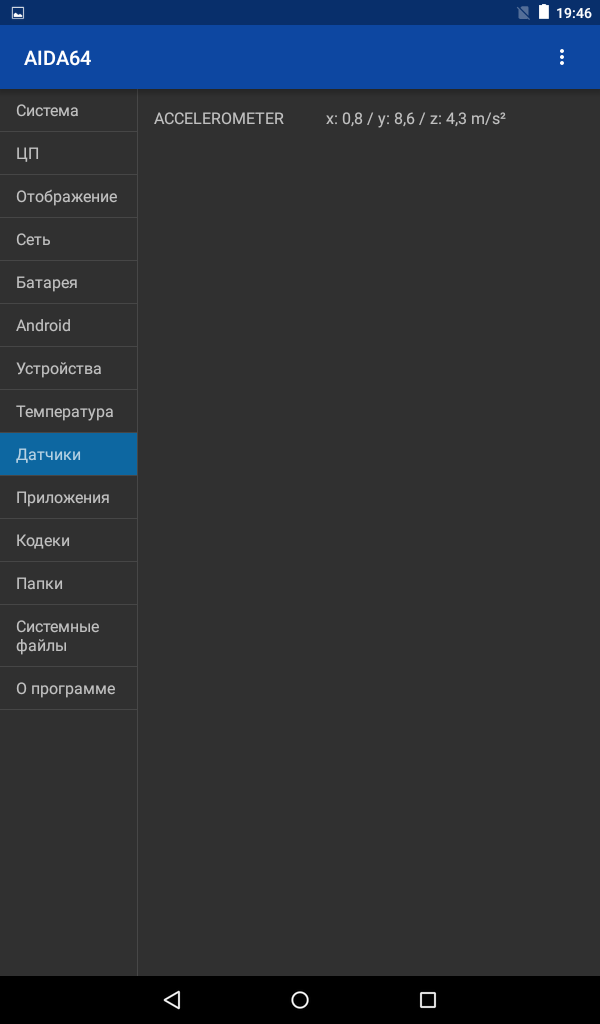
Task: Tap the battery icon in status bar
Action: tap(544, 12)
